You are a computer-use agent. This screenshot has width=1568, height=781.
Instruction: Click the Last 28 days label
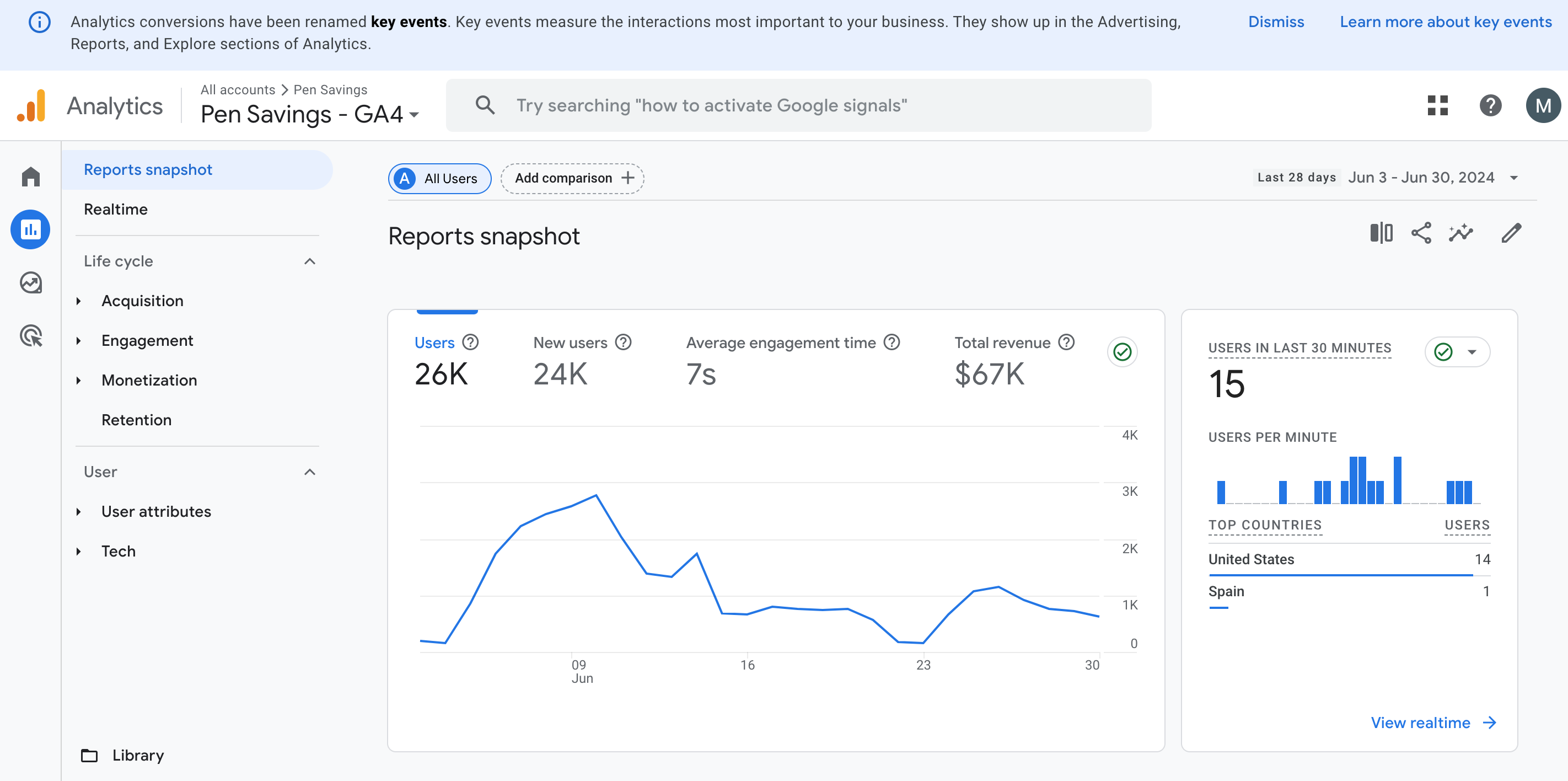coord(1297,178)
